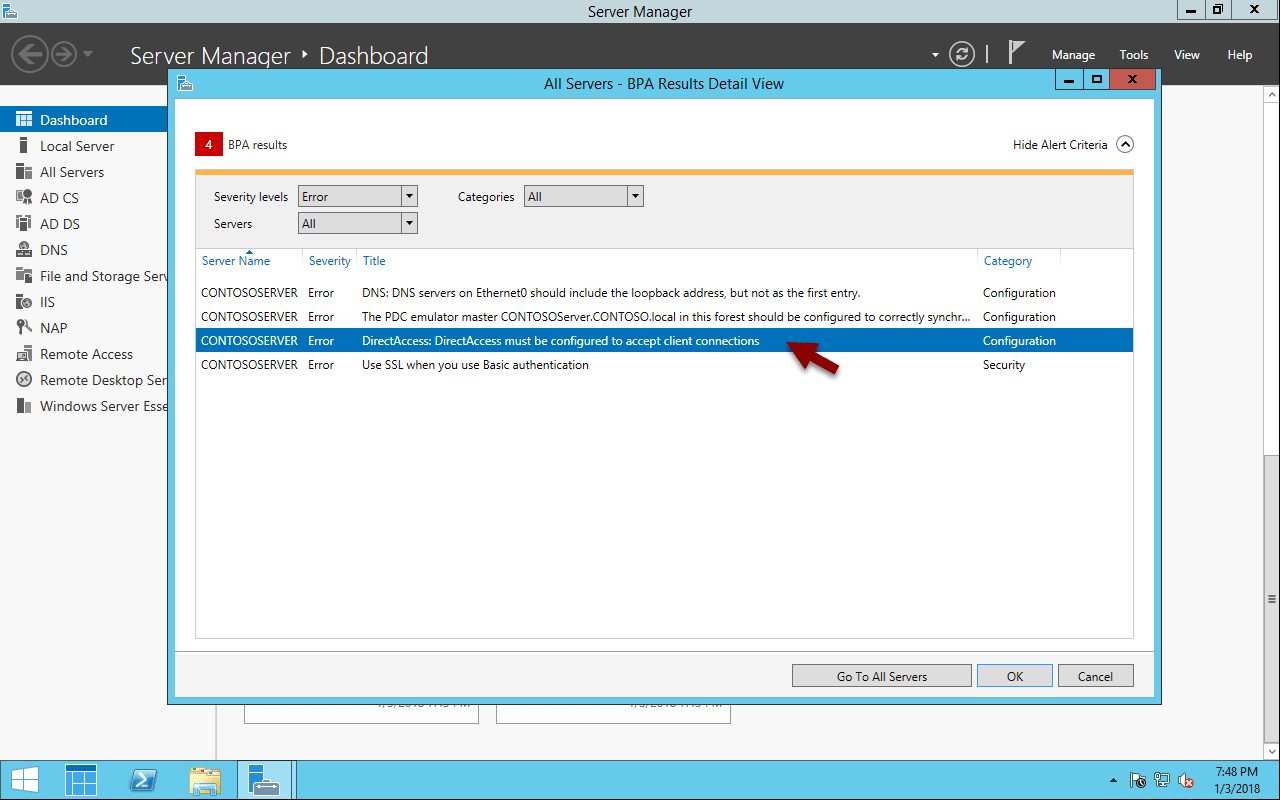
Task: Select the DNS loopback address error row
Action: (664, 293)
